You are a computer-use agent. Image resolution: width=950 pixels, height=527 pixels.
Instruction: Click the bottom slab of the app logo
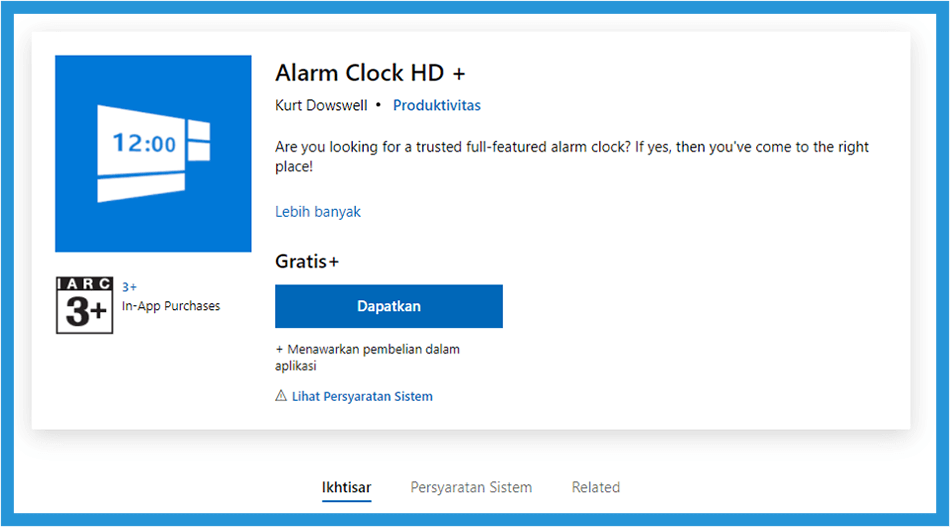[x=141, y=188]
